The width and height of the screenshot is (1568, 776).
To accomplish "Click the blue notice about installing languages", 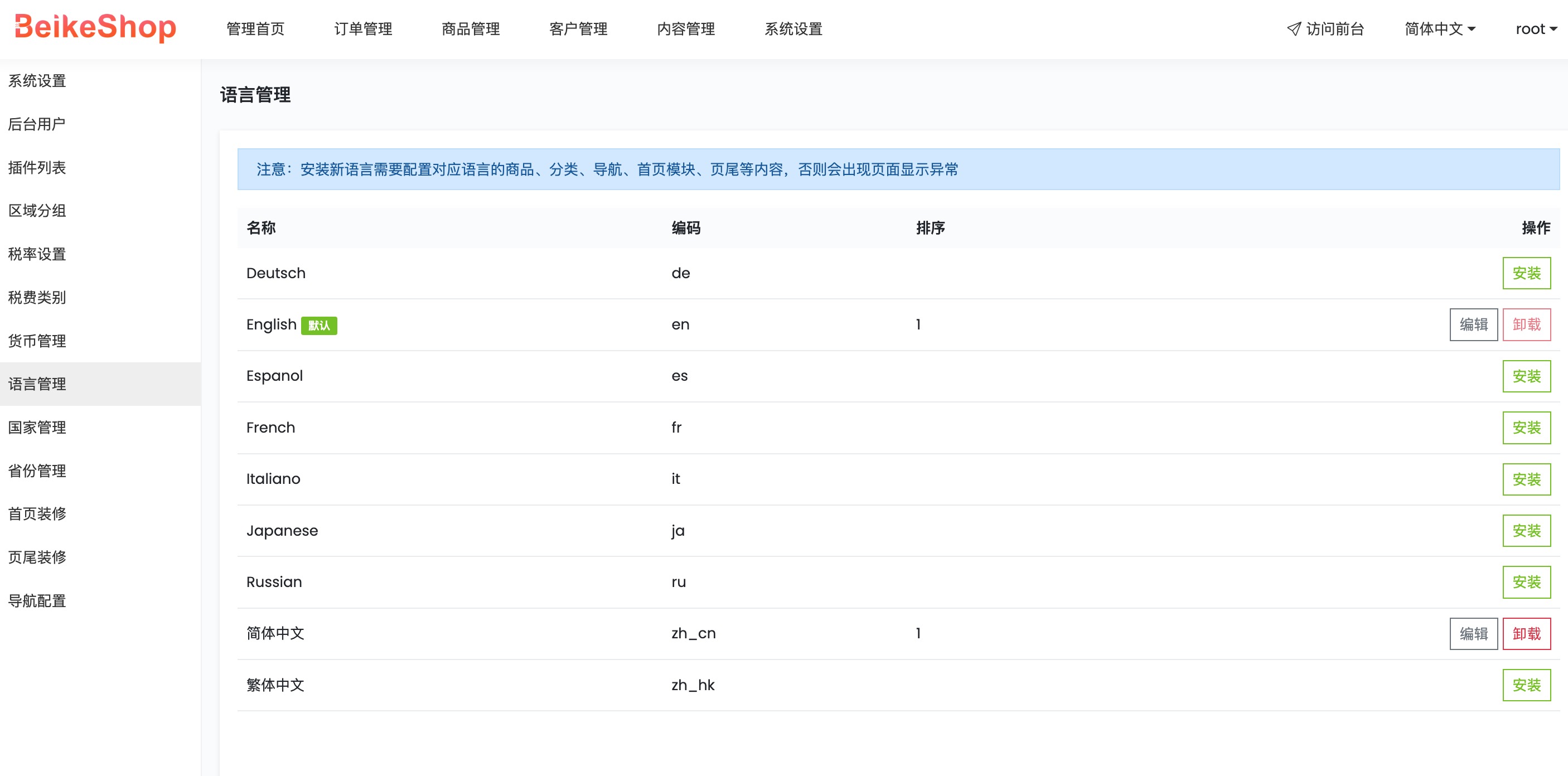I will pos(898,169).
